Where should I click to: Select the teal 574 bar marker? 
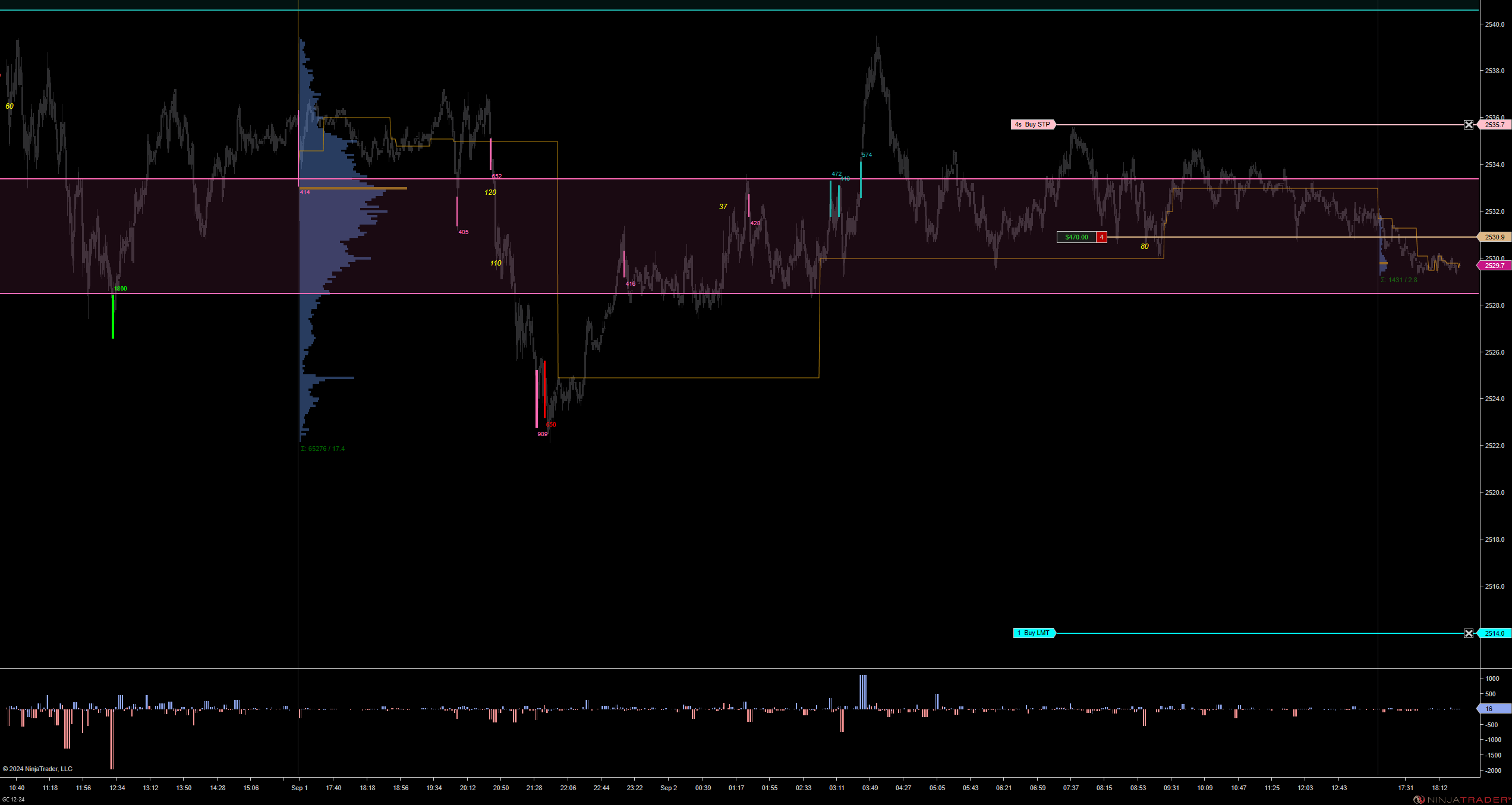tap(861, 178)
